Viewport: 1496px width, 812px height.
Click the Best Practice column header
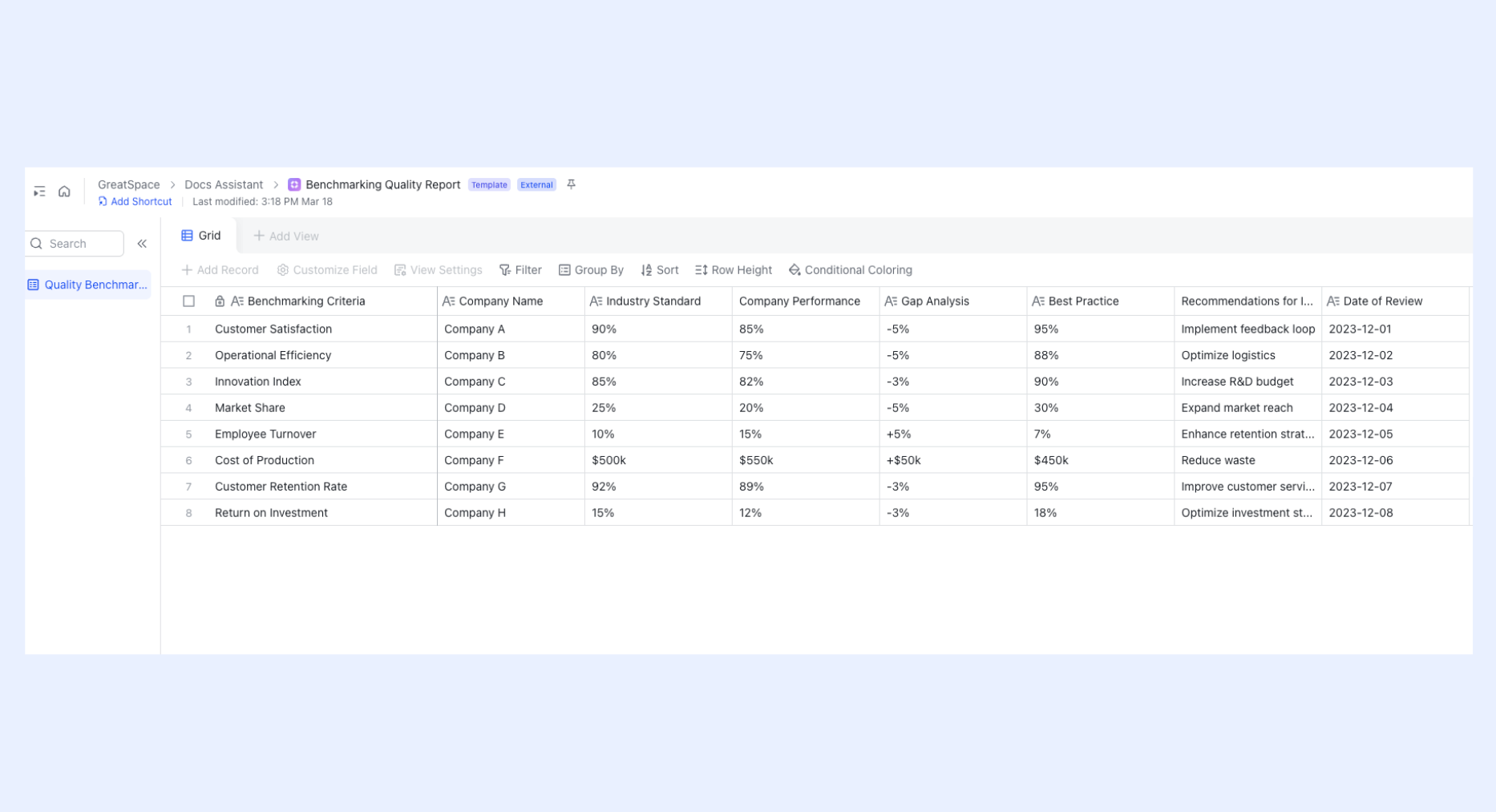(x=1101, y=301)
